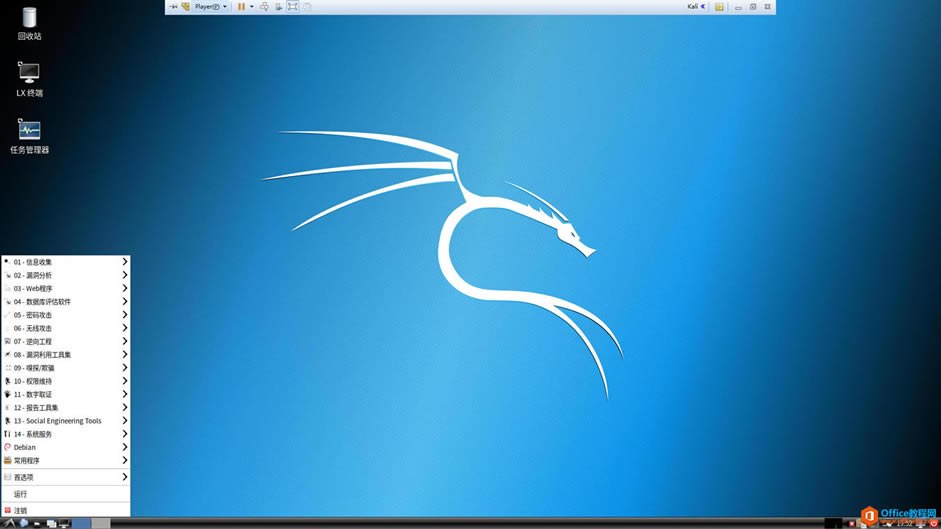Pause the VM using the pause icon
Viewport: 941px width, 529px height.
point(241,7)
